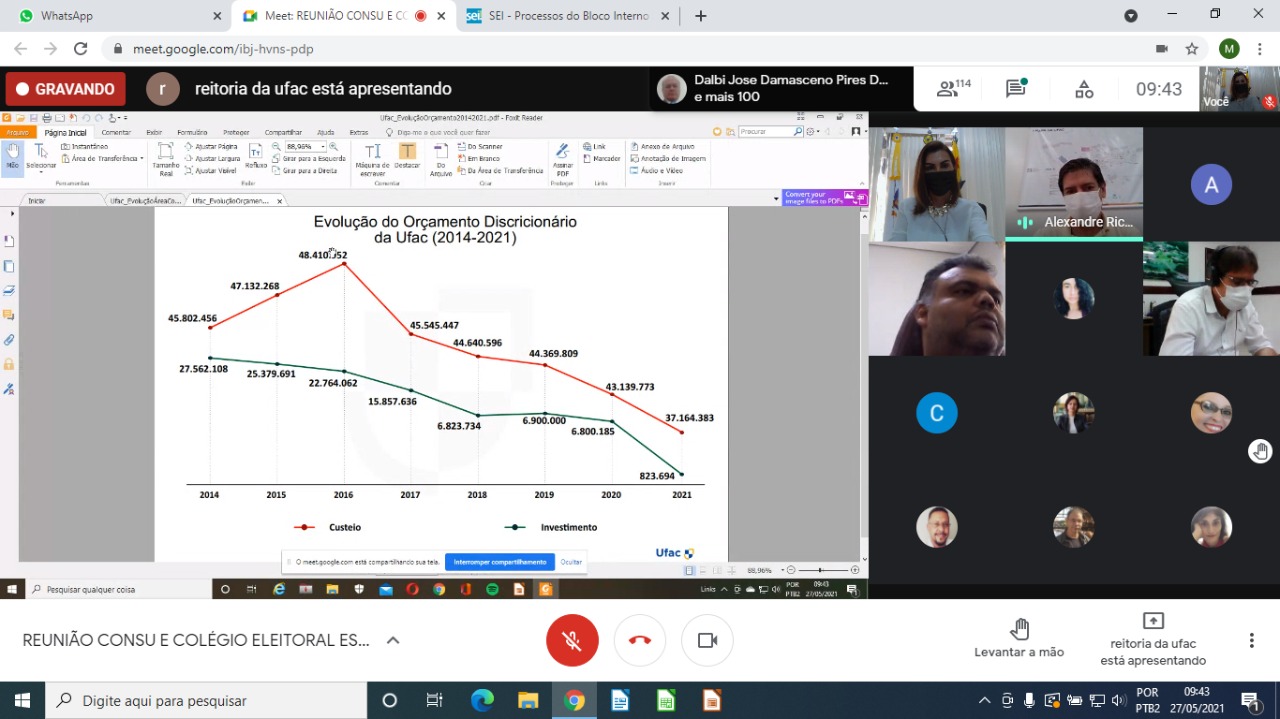Open Windows Task View in taskbar
The width and height of the screenshot is (1280, 719).
point(434,700)
